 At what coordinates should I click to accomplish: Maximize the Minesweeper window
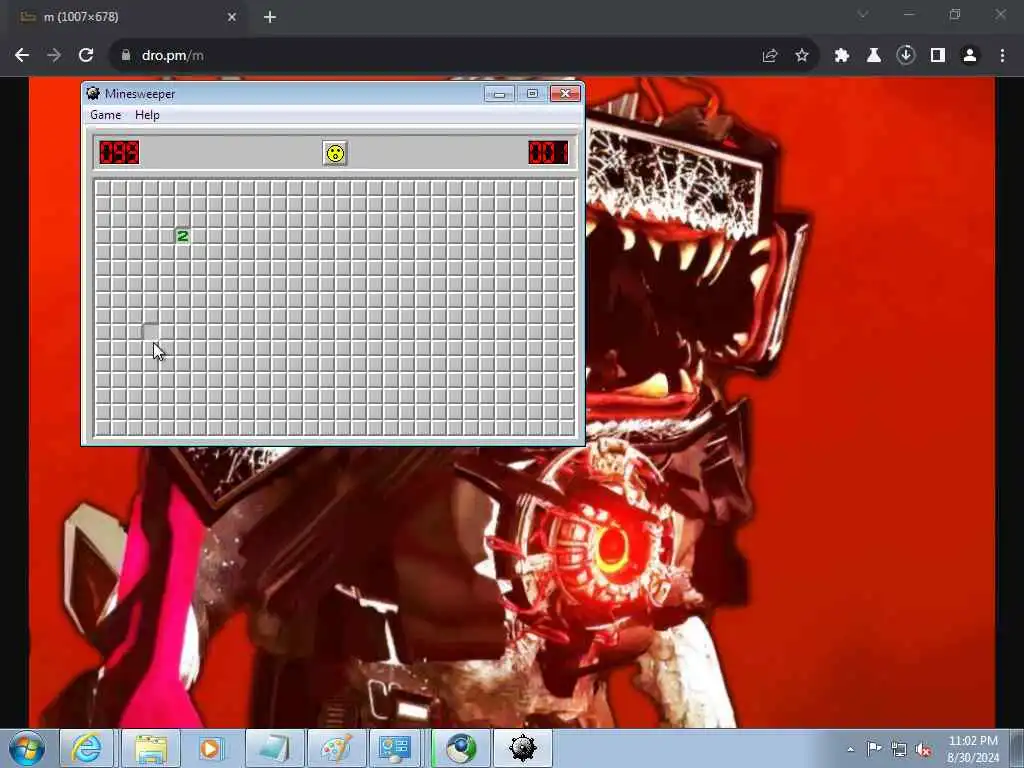point(532,93)
